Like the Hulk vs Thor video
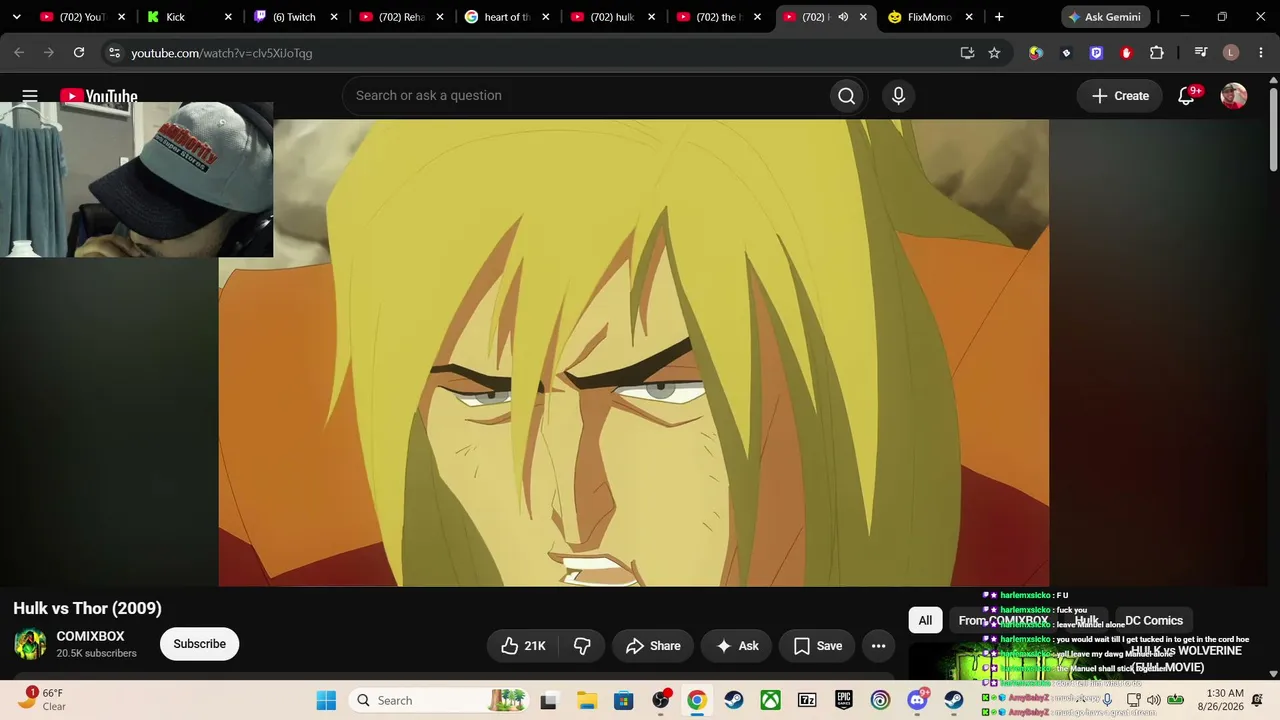Image resolution: width=1280 pixels, height=720 pixels. point(523,646)
